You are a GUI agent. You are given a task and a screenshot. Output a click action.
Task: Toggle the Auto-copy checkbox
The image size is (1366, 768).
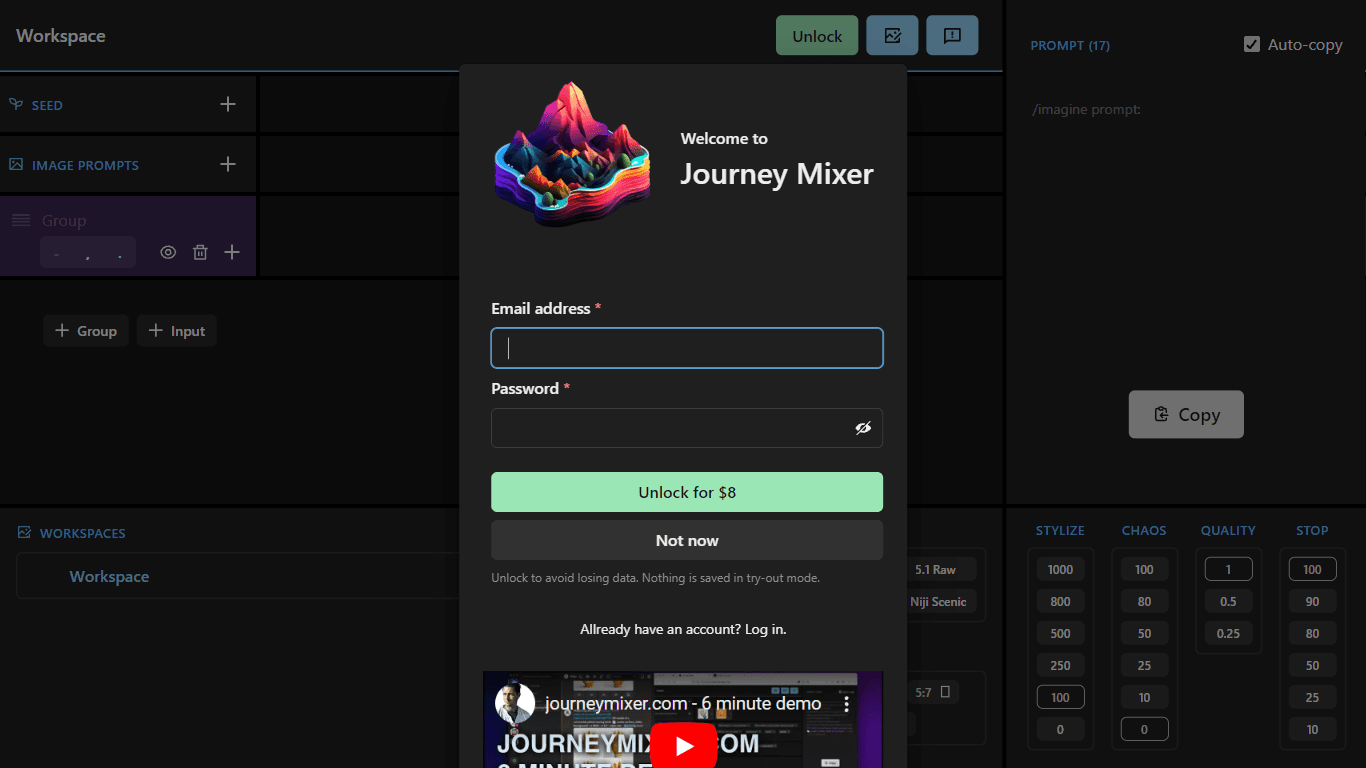point(1252,44)
